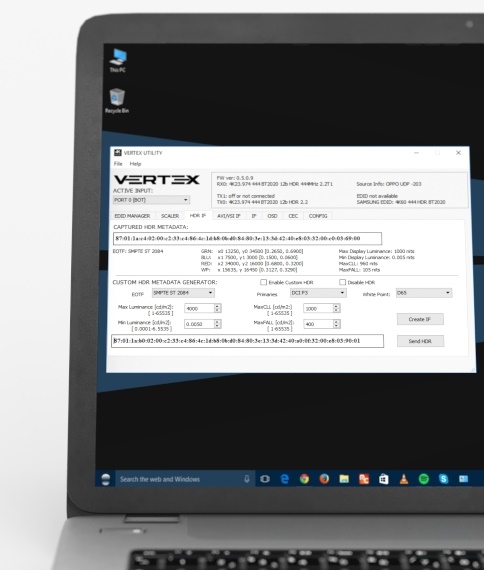
Task: Enable Custom HDR checkbox
Action: (x=264, y=282)
